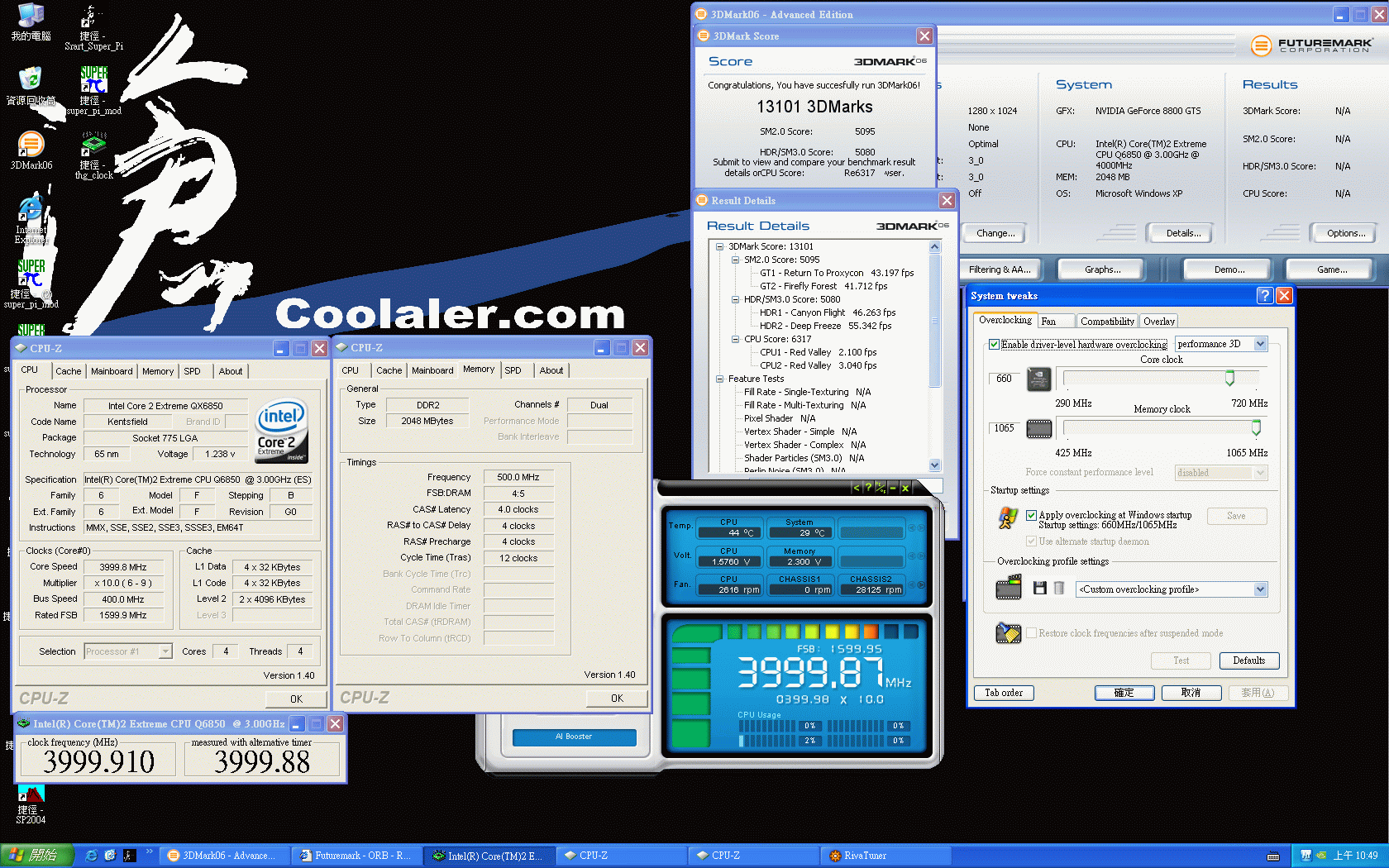Open the Custom overclocking profile dropdown

[x=1259, y=589]
